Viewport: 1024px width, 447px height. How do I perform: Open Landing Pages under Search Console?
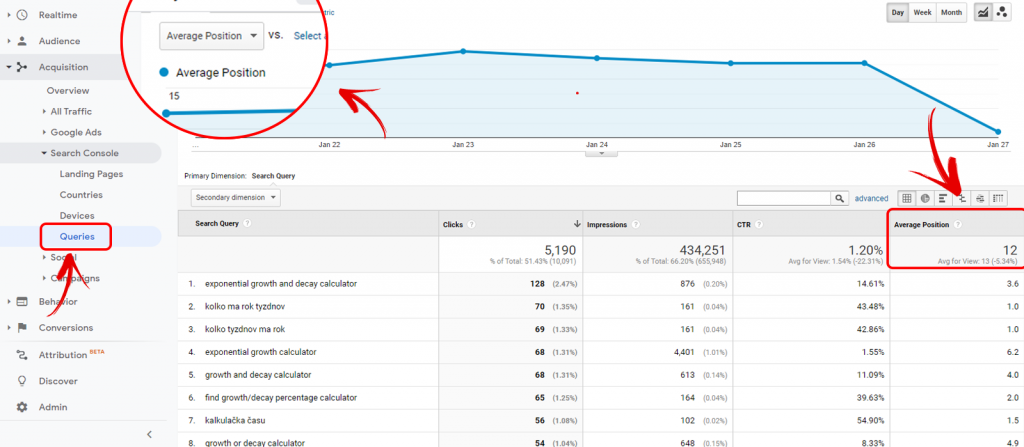[x=91, y=174]
